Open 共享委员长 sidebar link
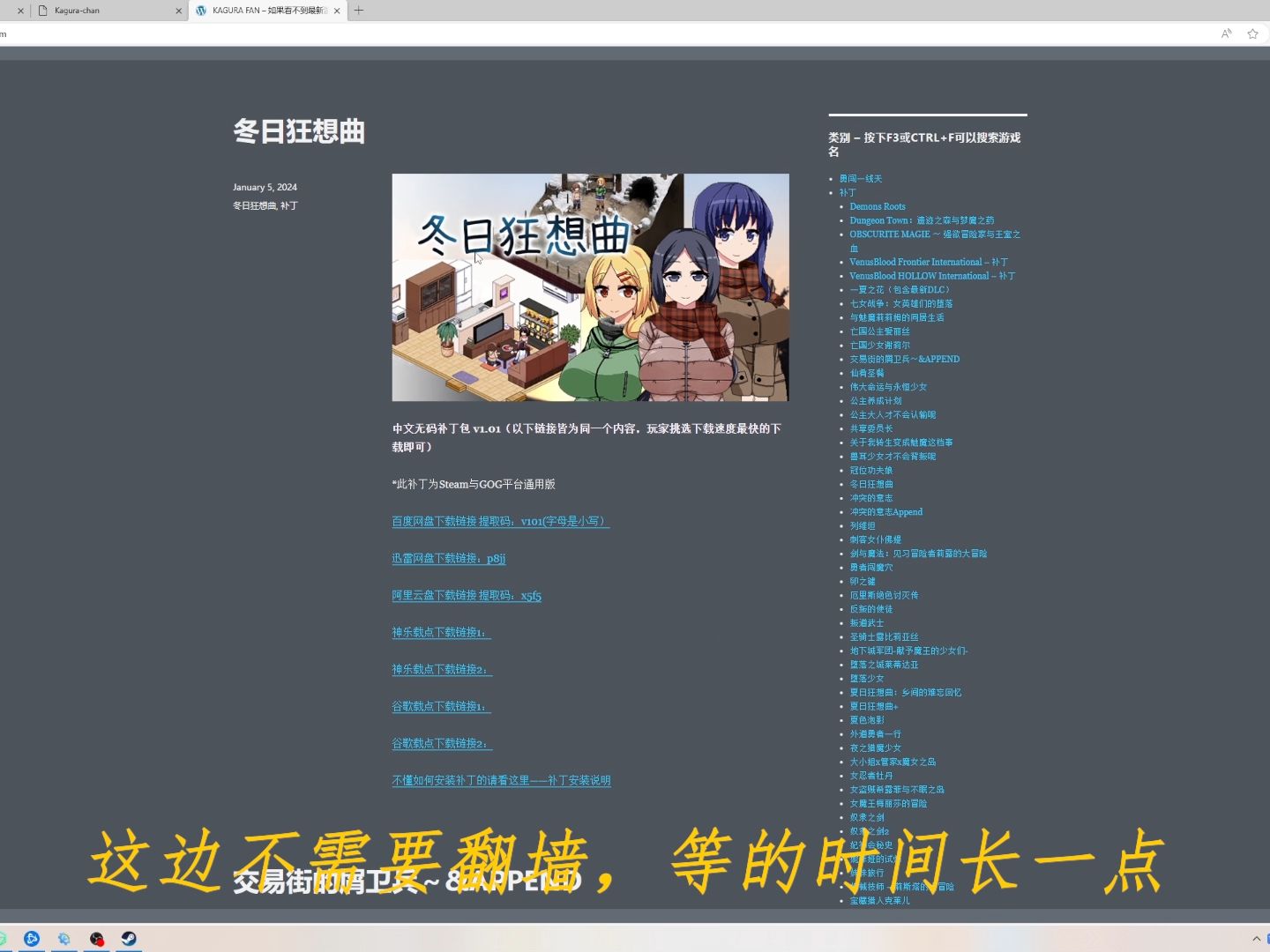 [x=871, y=428]
